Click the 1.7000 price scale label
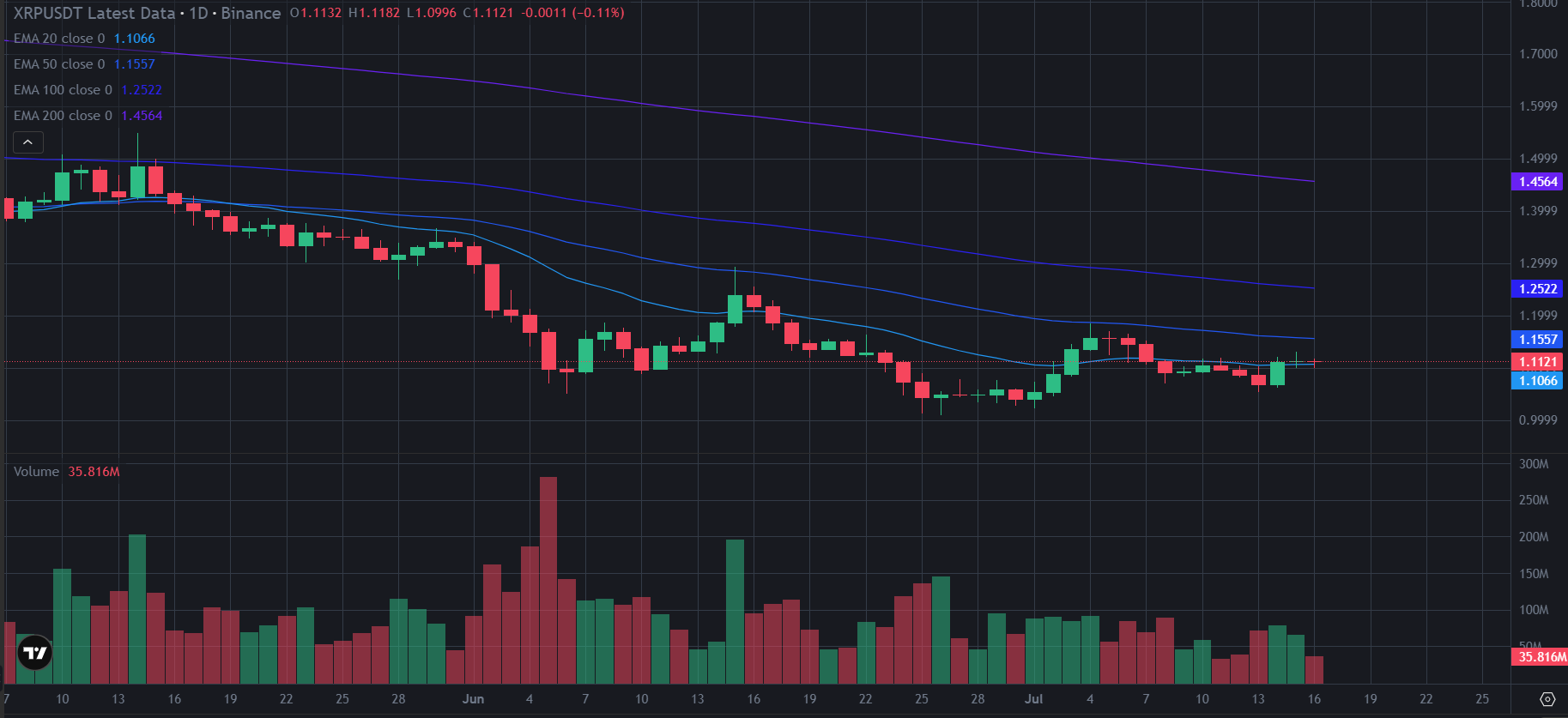Screen dimensions: 1568x718 tap(1538, 54)
